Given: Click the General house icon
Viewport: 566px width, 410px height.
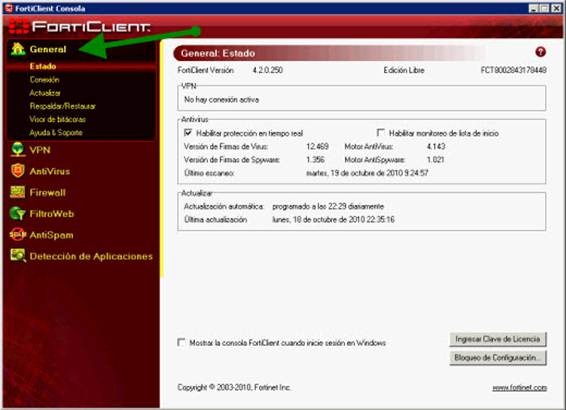Looking at the screenshot, I should [x=18, y=49].
